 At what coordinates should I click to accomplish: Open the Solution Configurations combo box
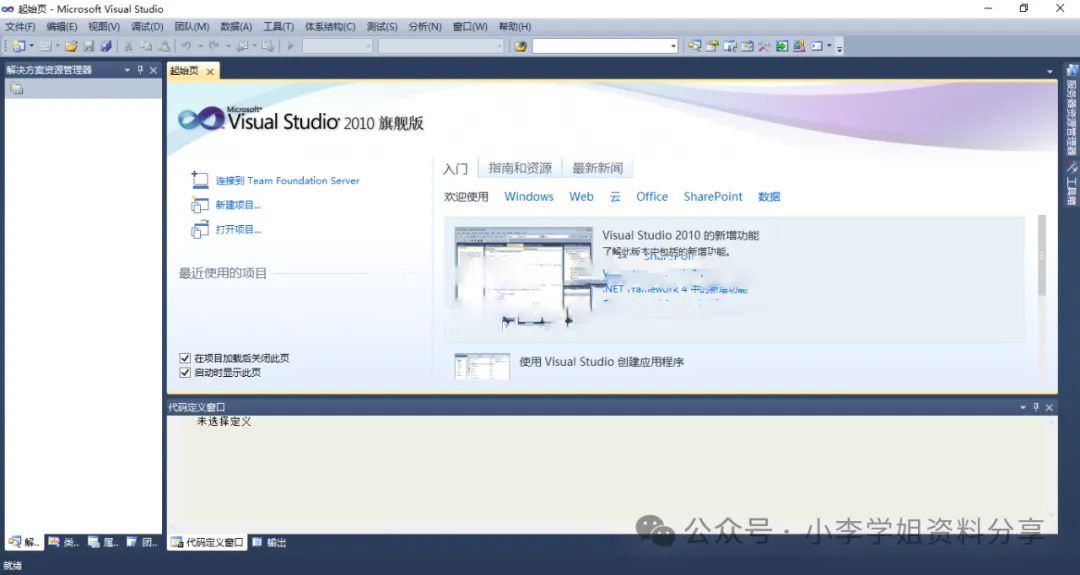click(338, 46)
